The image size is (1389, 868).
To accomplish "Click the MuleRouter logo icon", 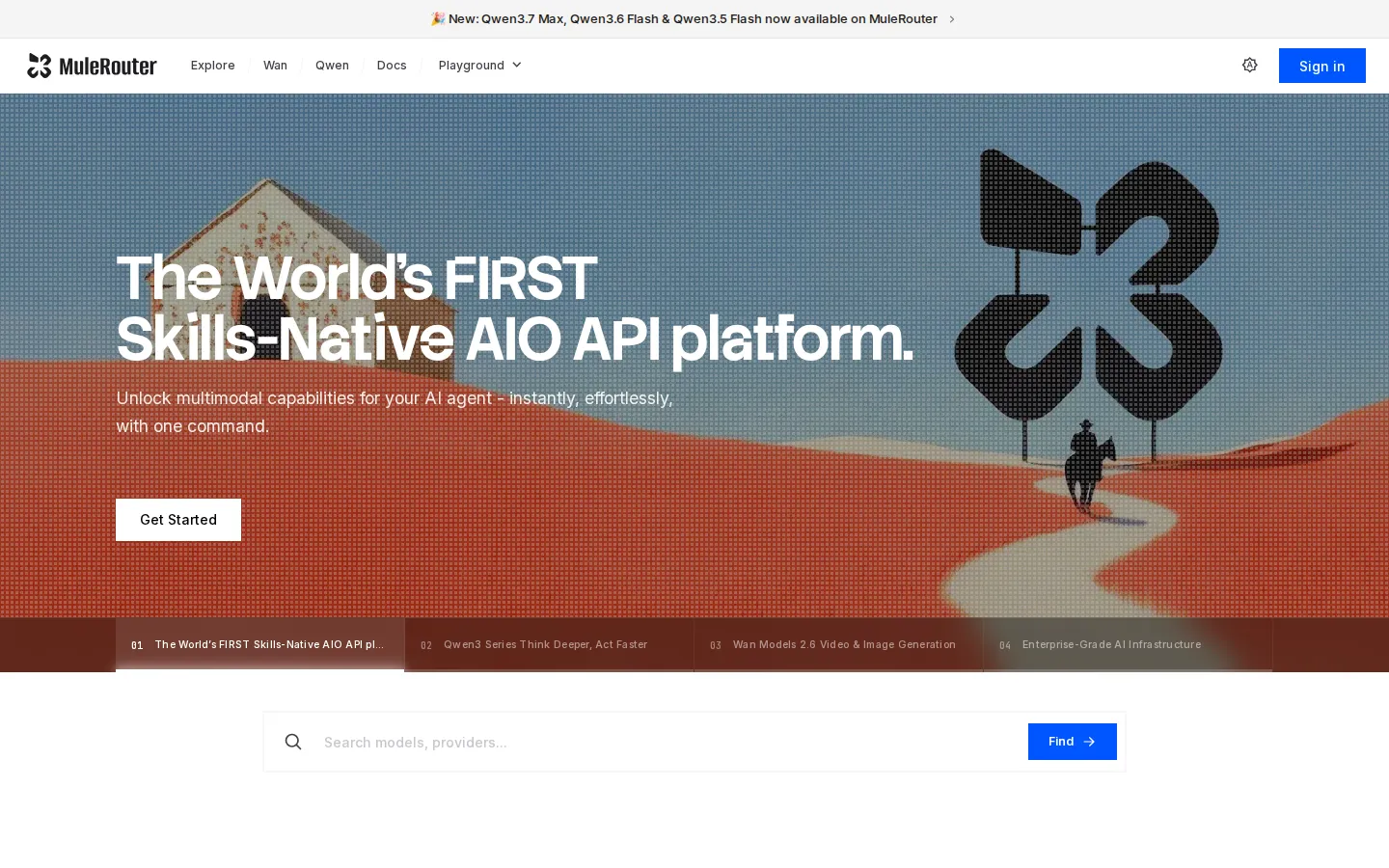I will 39,66.
